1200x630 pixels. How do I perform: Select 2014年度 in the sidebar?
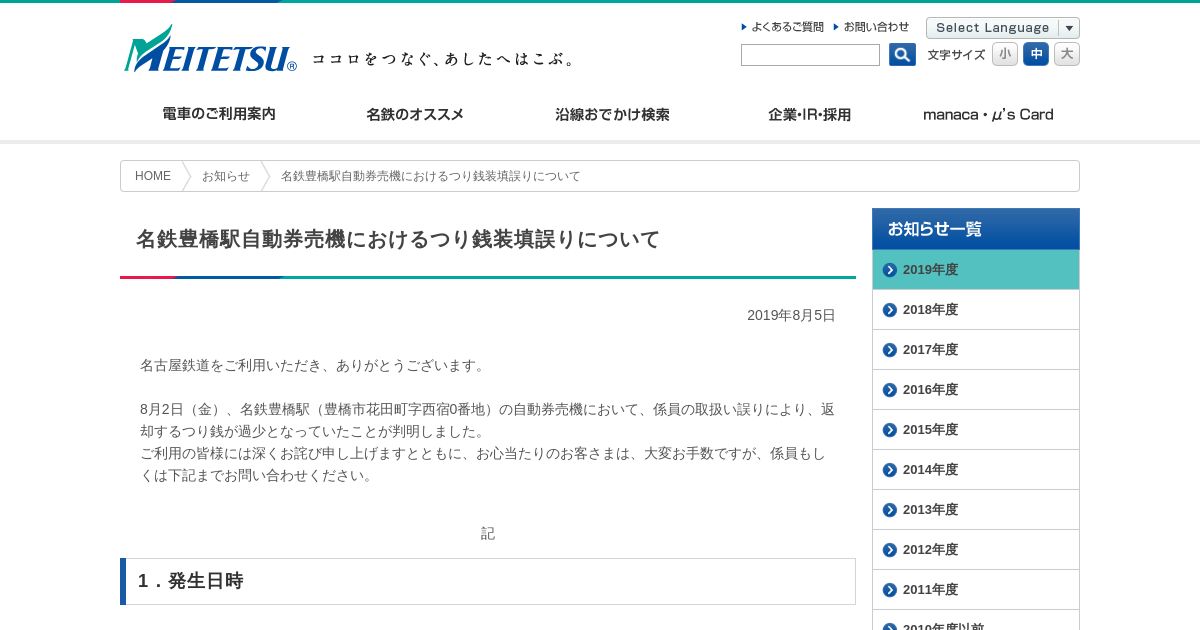[976, 470]
